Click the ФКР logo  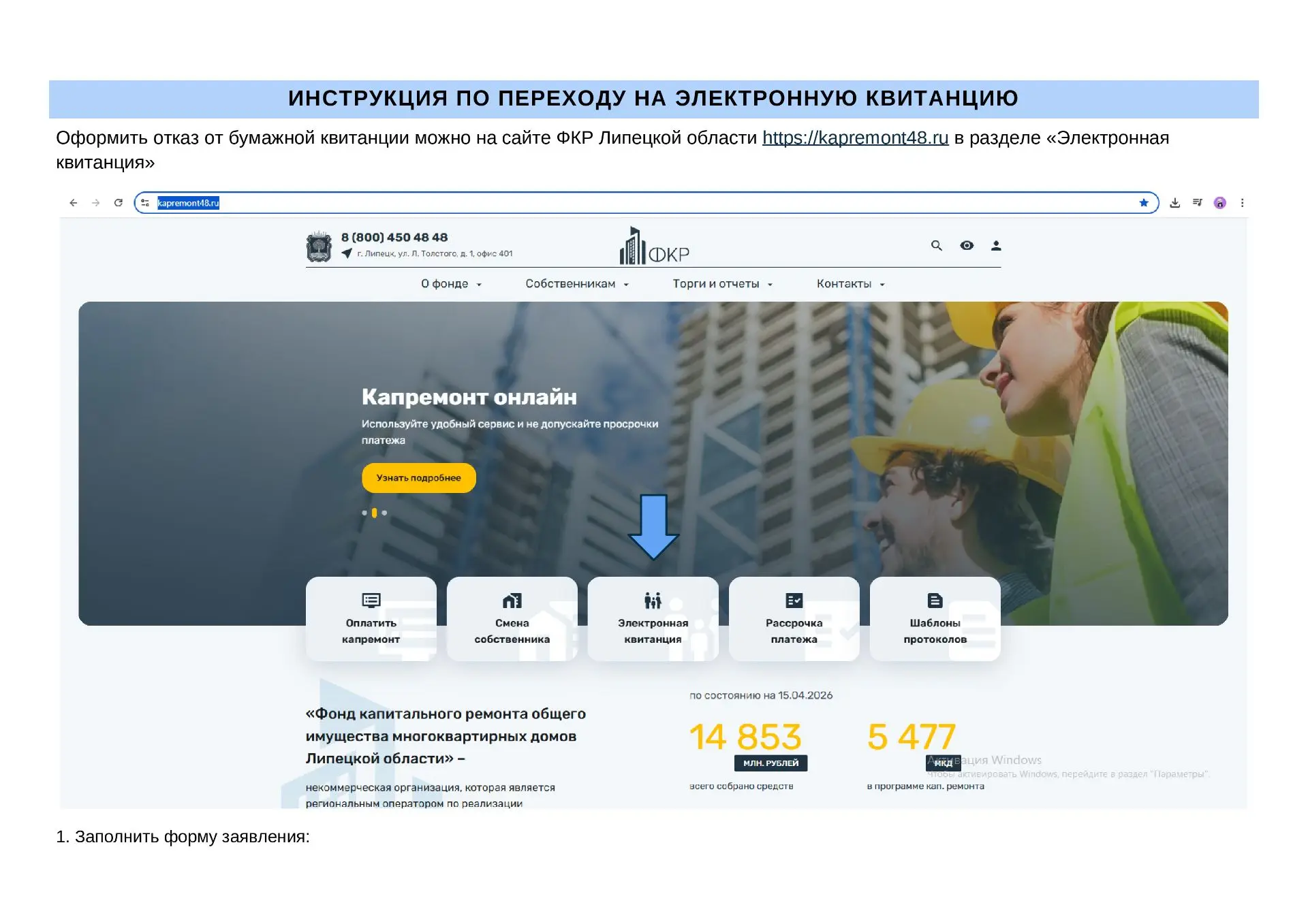point(655,246)
